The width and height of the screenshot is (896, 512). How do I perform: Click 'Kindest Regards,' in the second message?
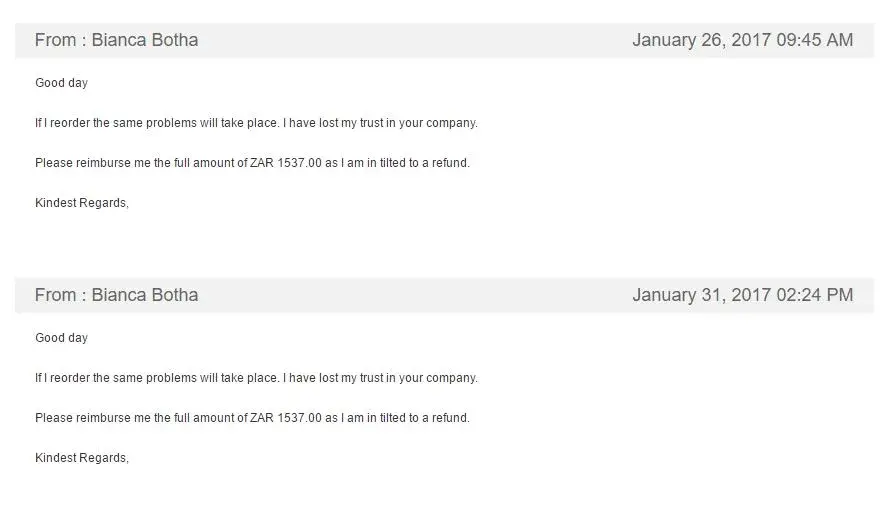tap(82, 458)
